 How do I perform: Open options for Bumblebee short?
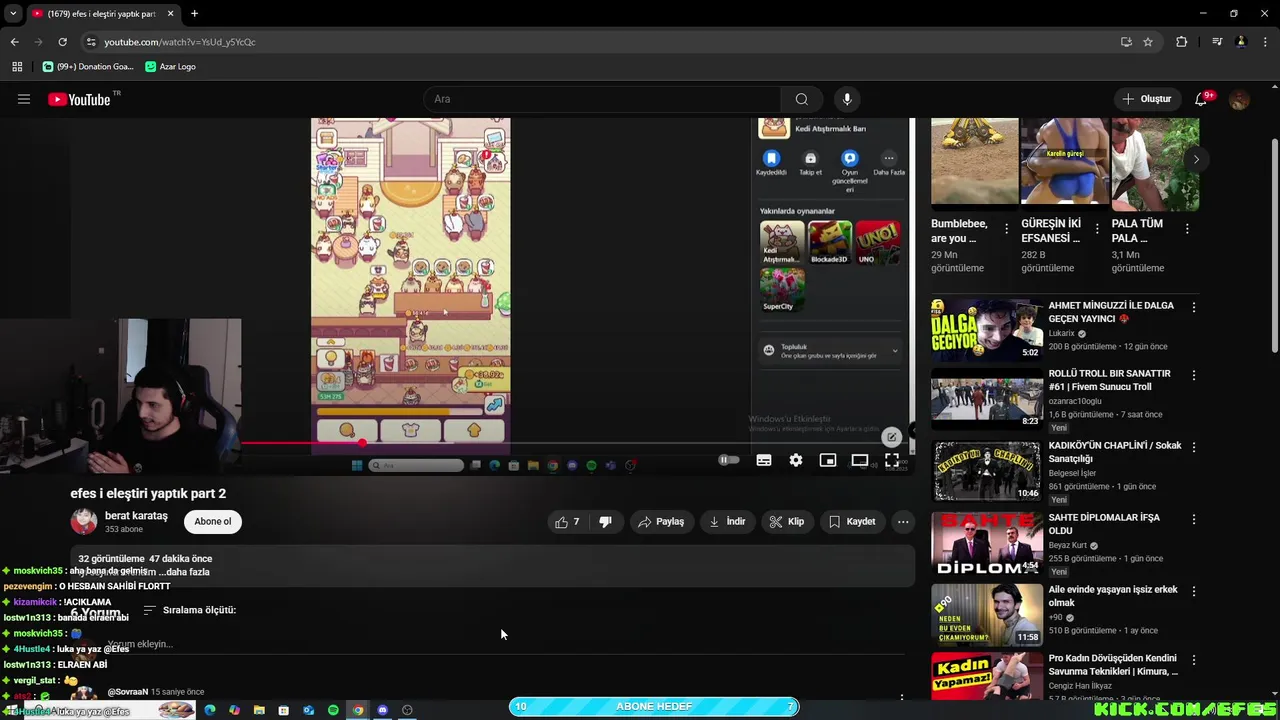click(x=1008, y=228)
